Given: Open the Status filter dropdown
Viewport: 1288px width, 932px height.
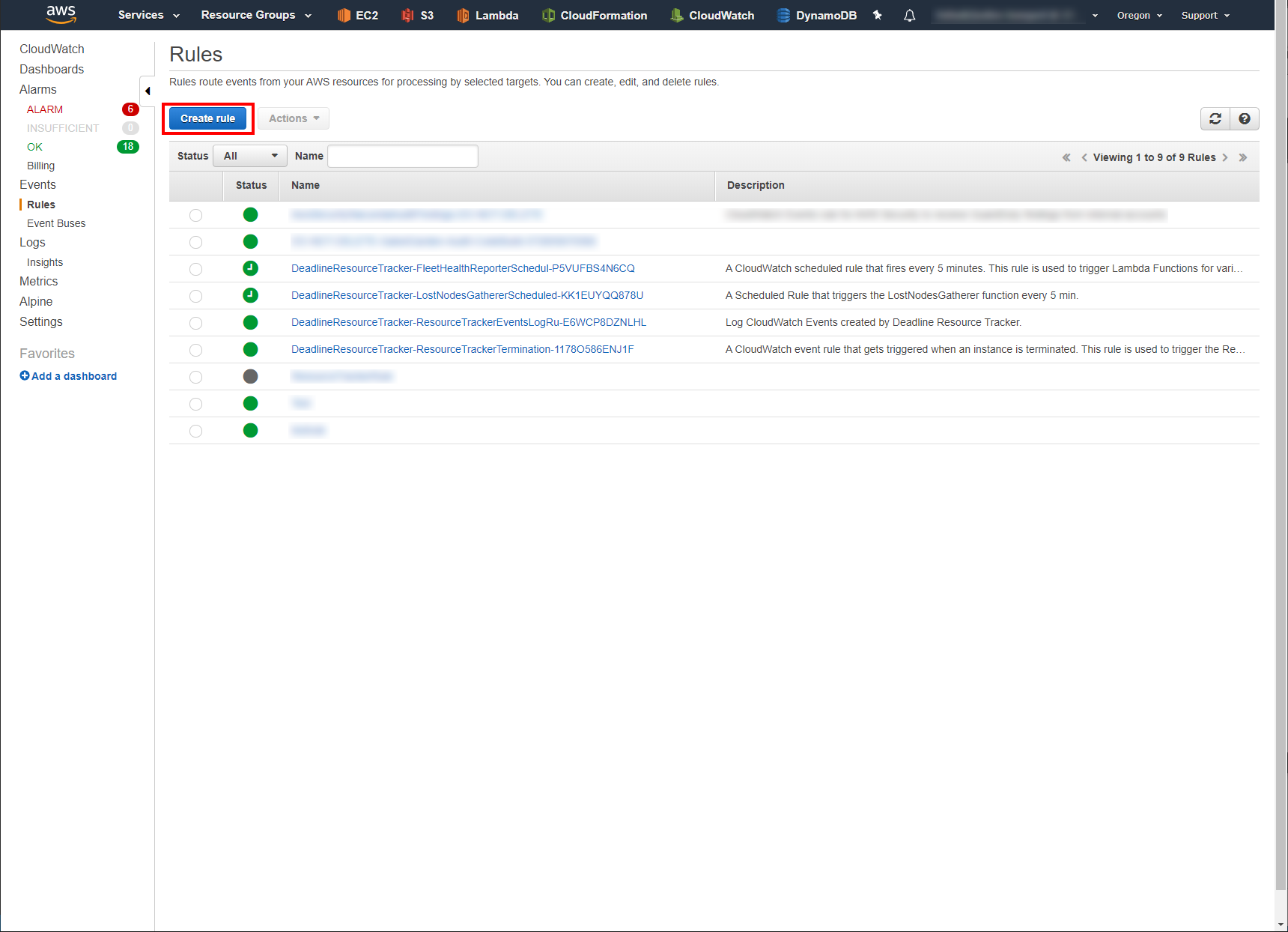Looking at the screenshot, I should click(x=249, y=156).
